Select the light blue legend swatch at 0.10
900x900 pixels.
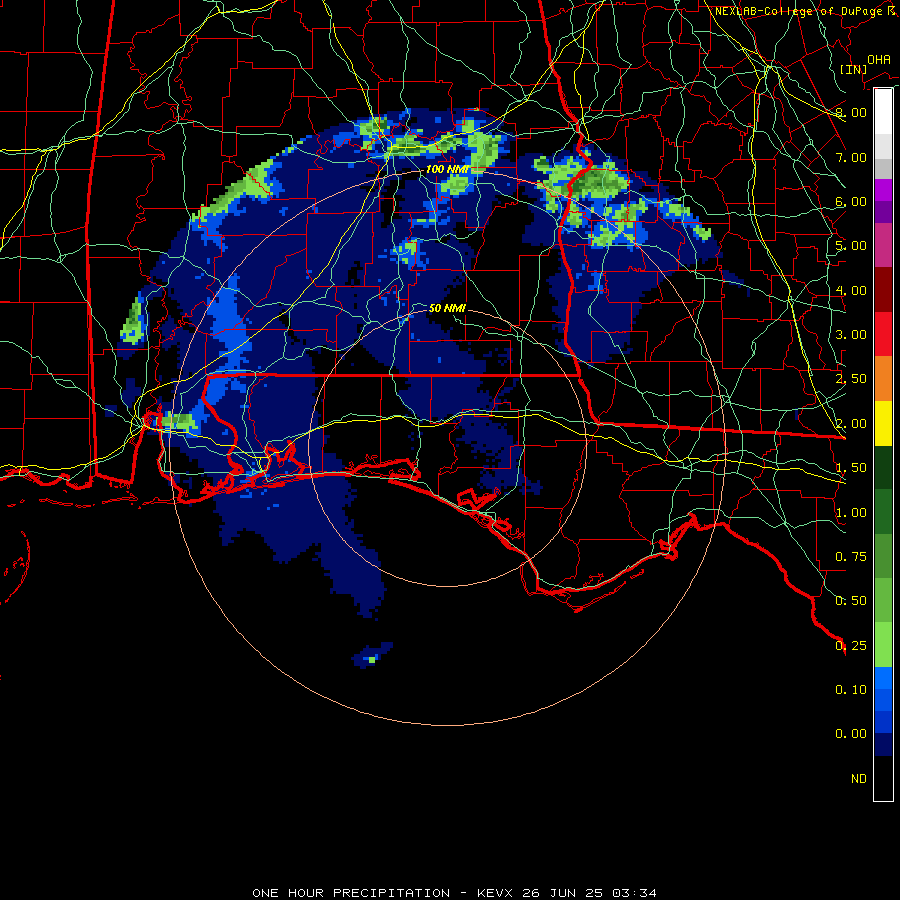883,678
